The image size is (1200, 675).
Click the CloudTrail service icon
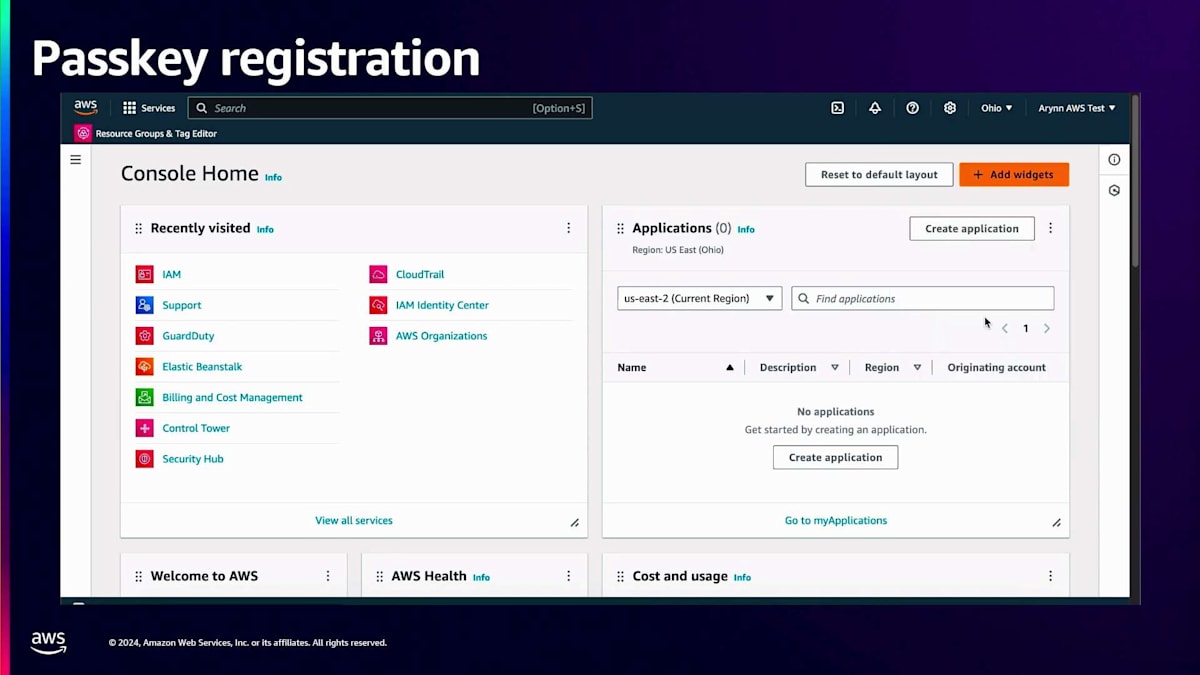point(378,274)
